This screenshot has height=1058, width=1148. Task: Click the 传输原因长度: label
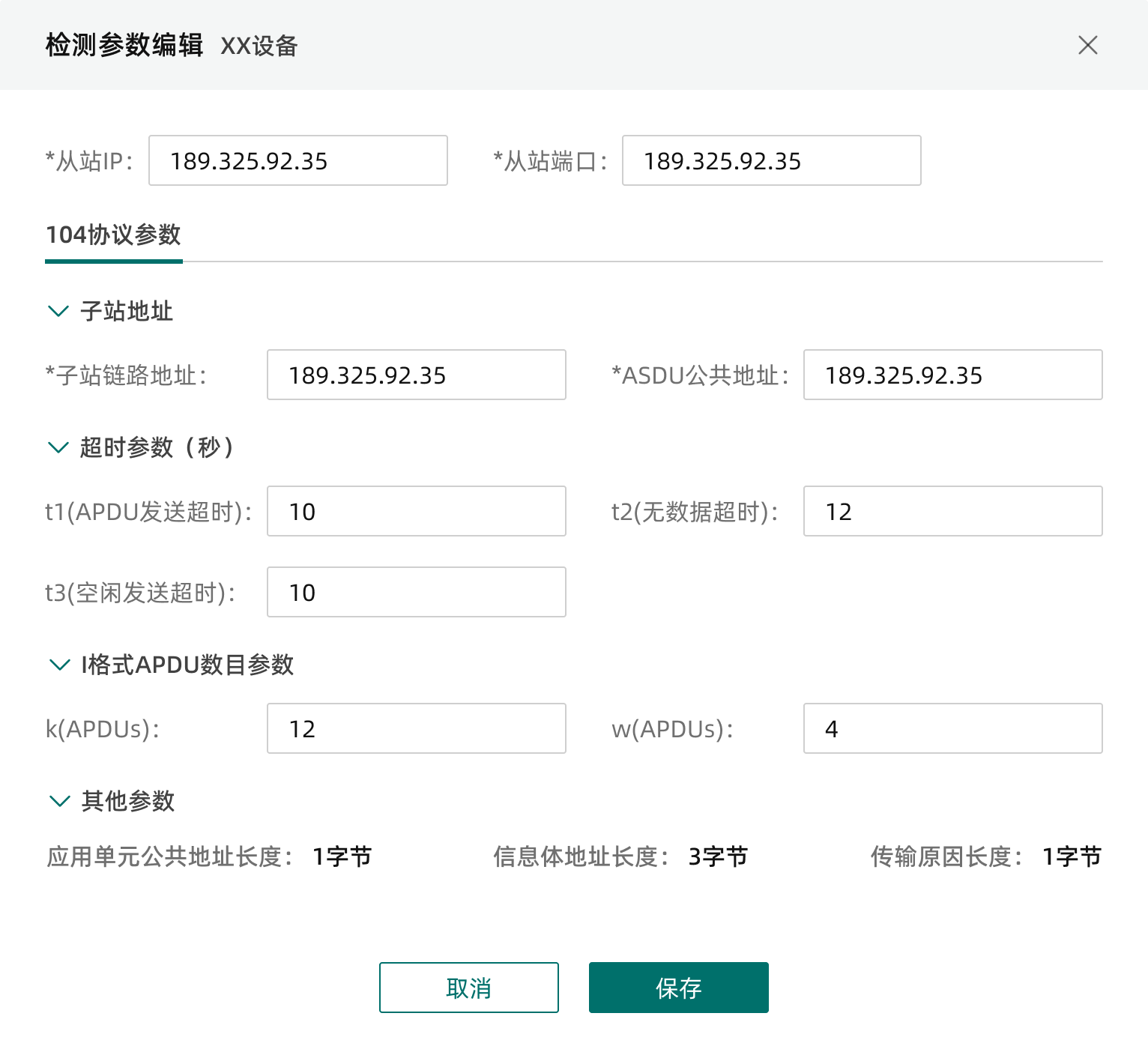coord(947,856)
